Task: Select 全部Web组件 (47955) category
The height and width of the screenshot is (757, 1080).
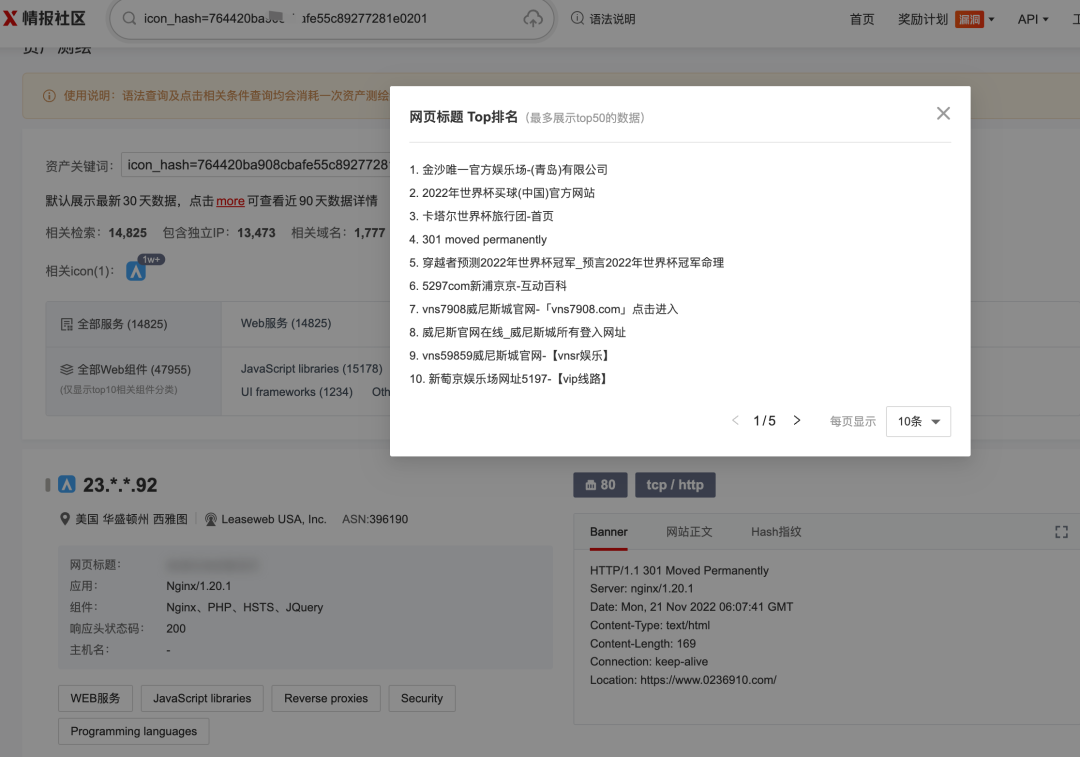Action: coord(134,370)
